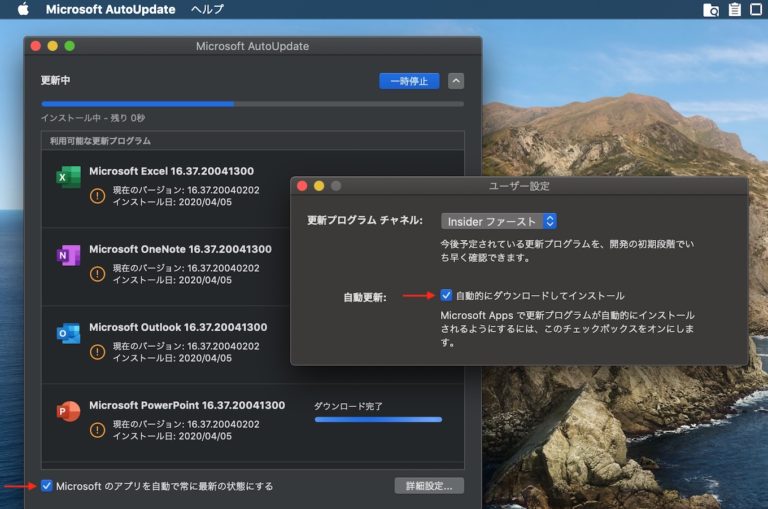Collapse the update list with chevron button
Image resolution: width=768 pixels, height=509 pixels.
click(x=456, y=81)
